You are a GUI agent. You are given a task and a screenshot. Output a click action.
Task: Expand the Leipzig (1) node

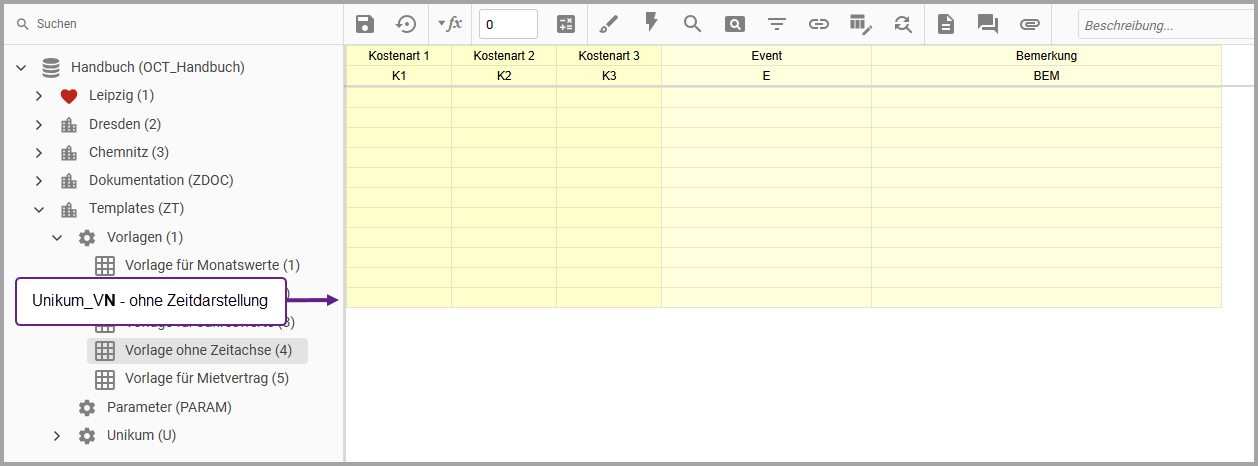tap(39, 96)
